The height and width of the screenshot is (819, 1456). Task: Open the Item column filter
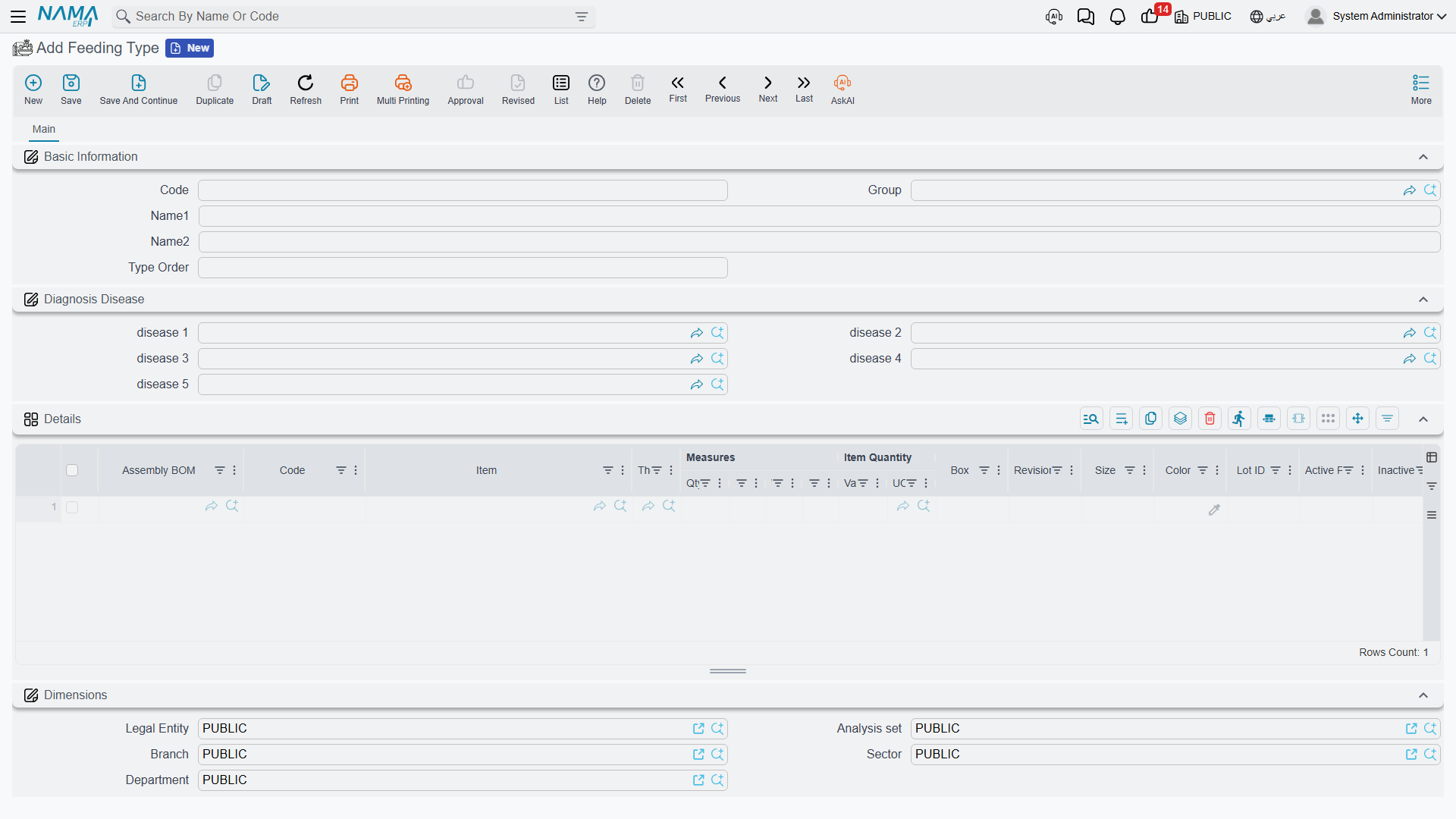(608, 470)
